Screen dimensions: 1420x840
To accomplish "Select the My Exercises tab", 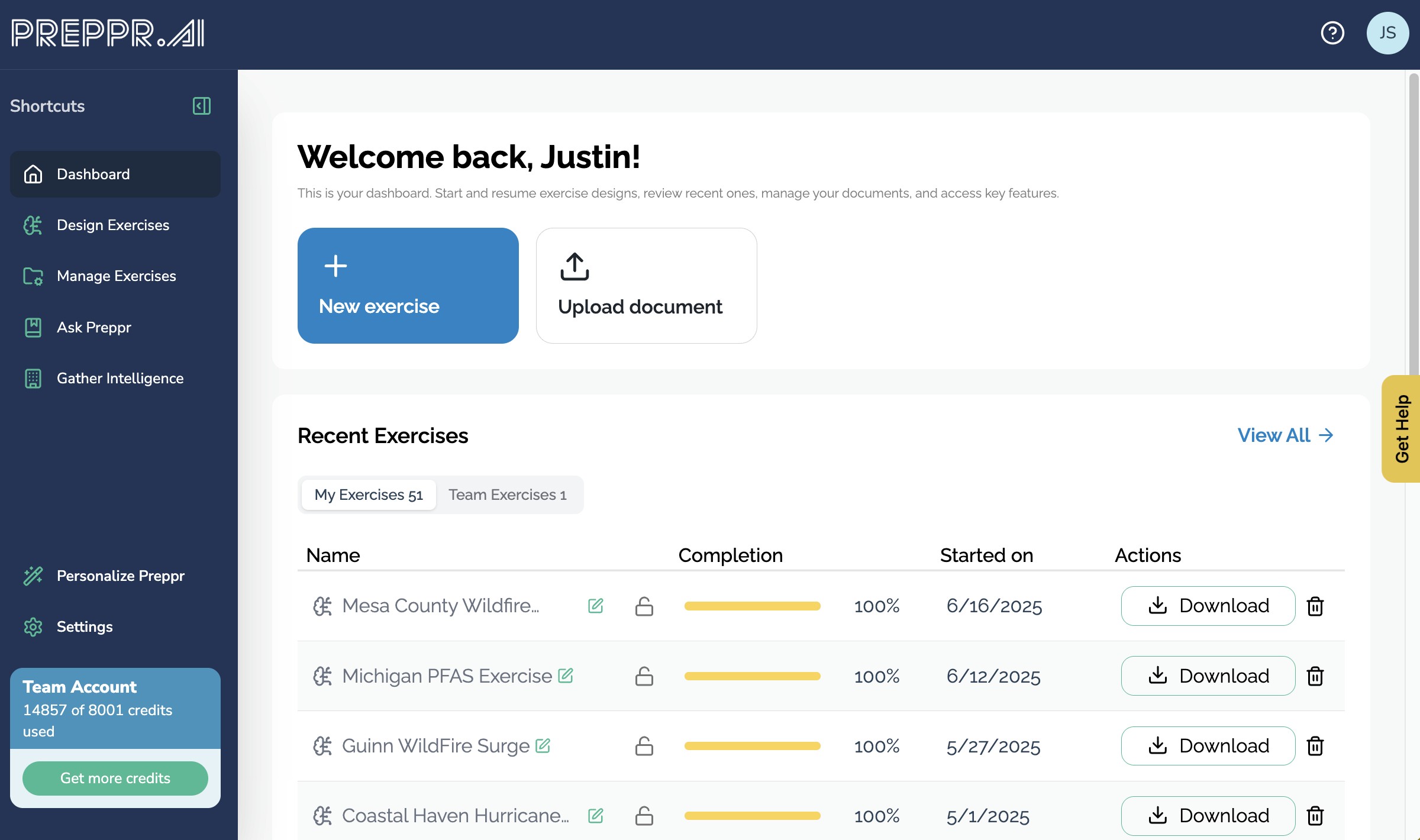I will point(369,495).
